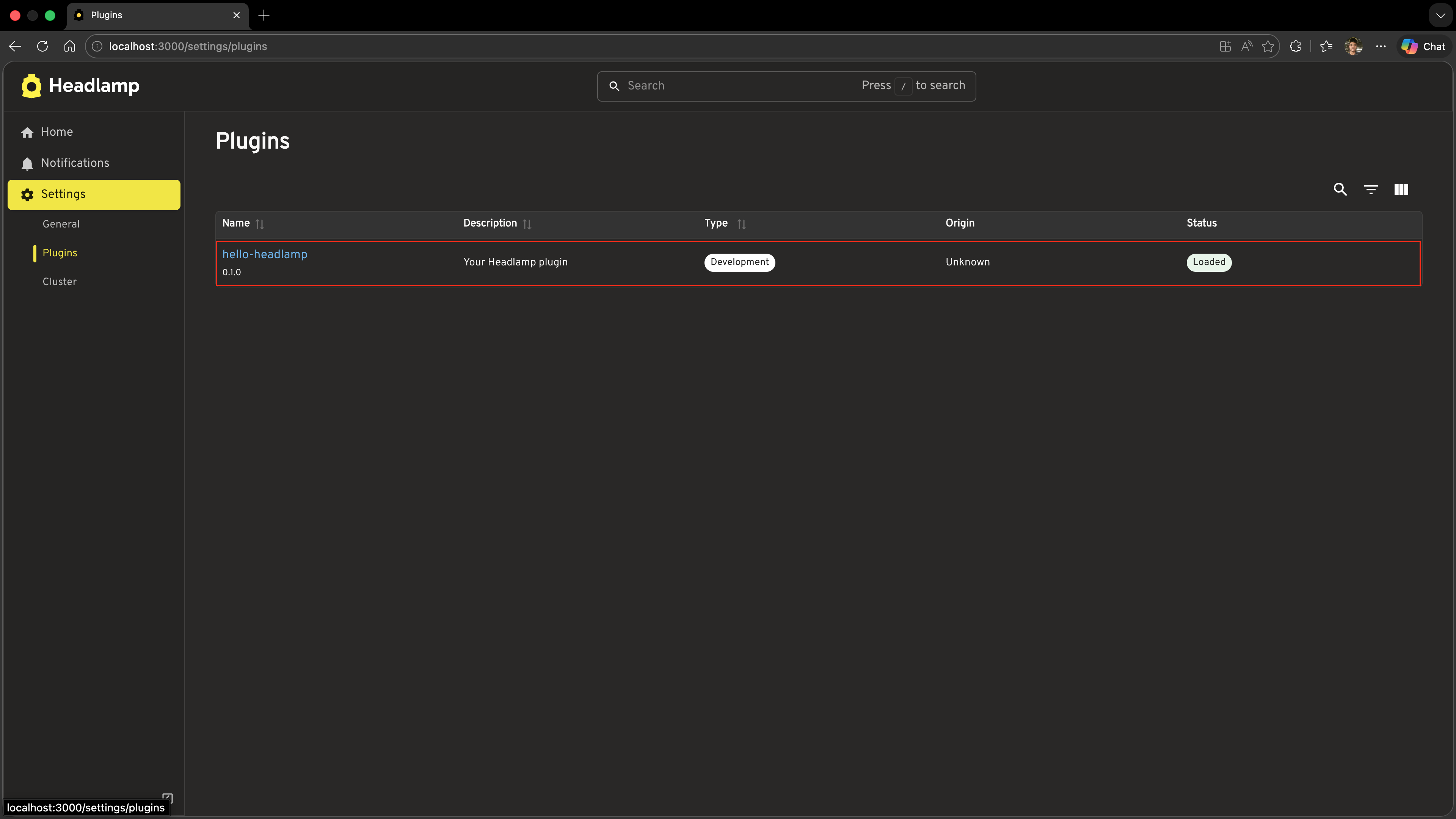Image resolution: width=1456 pixels, height=819 pixels.
Task: Open the hello-headlamp plugin link
Action: (x=265, y=254)
